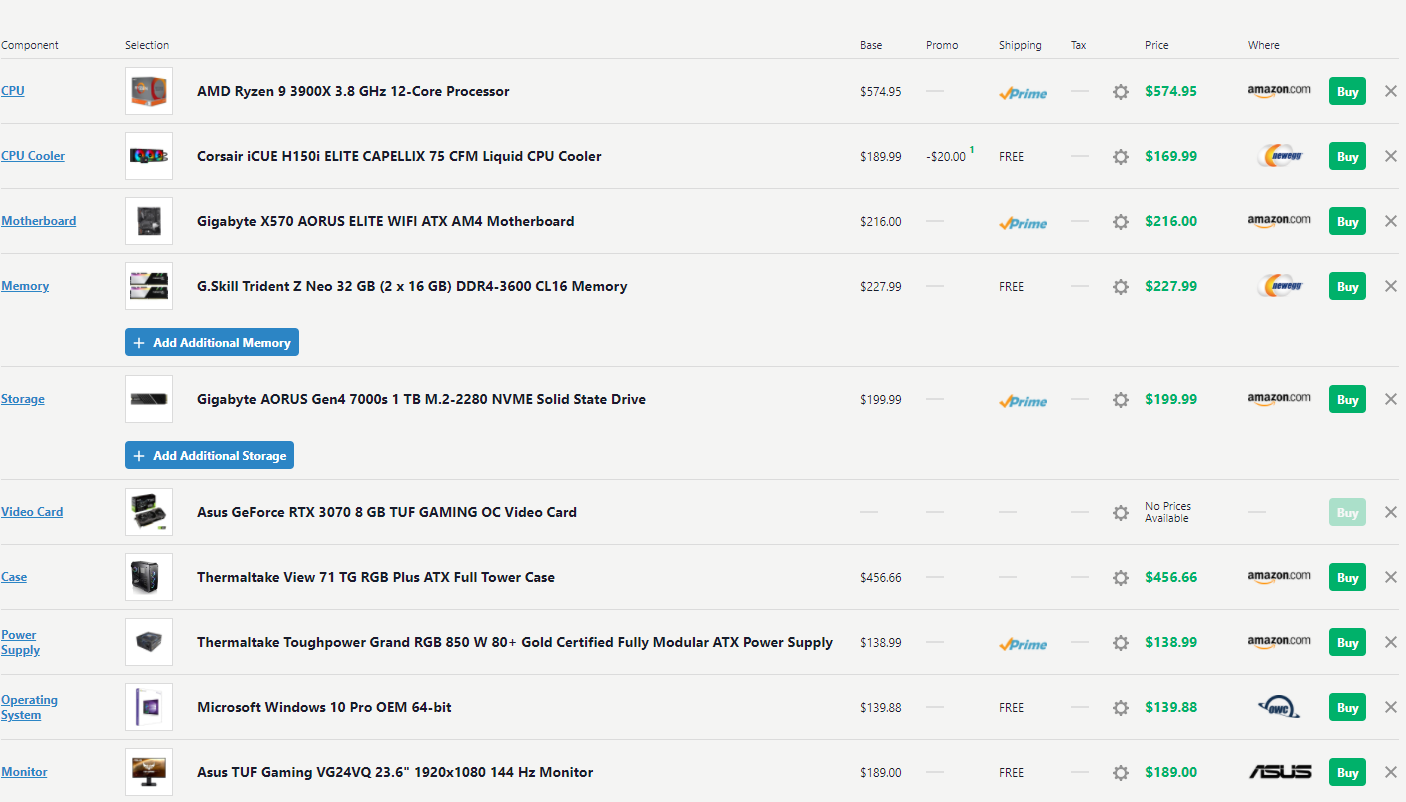Image resolution: width=1406 pixels, height=802 pixels.
Task: Open the AMD Ryzen 9 3900X product name
Action: click(353, 91)
